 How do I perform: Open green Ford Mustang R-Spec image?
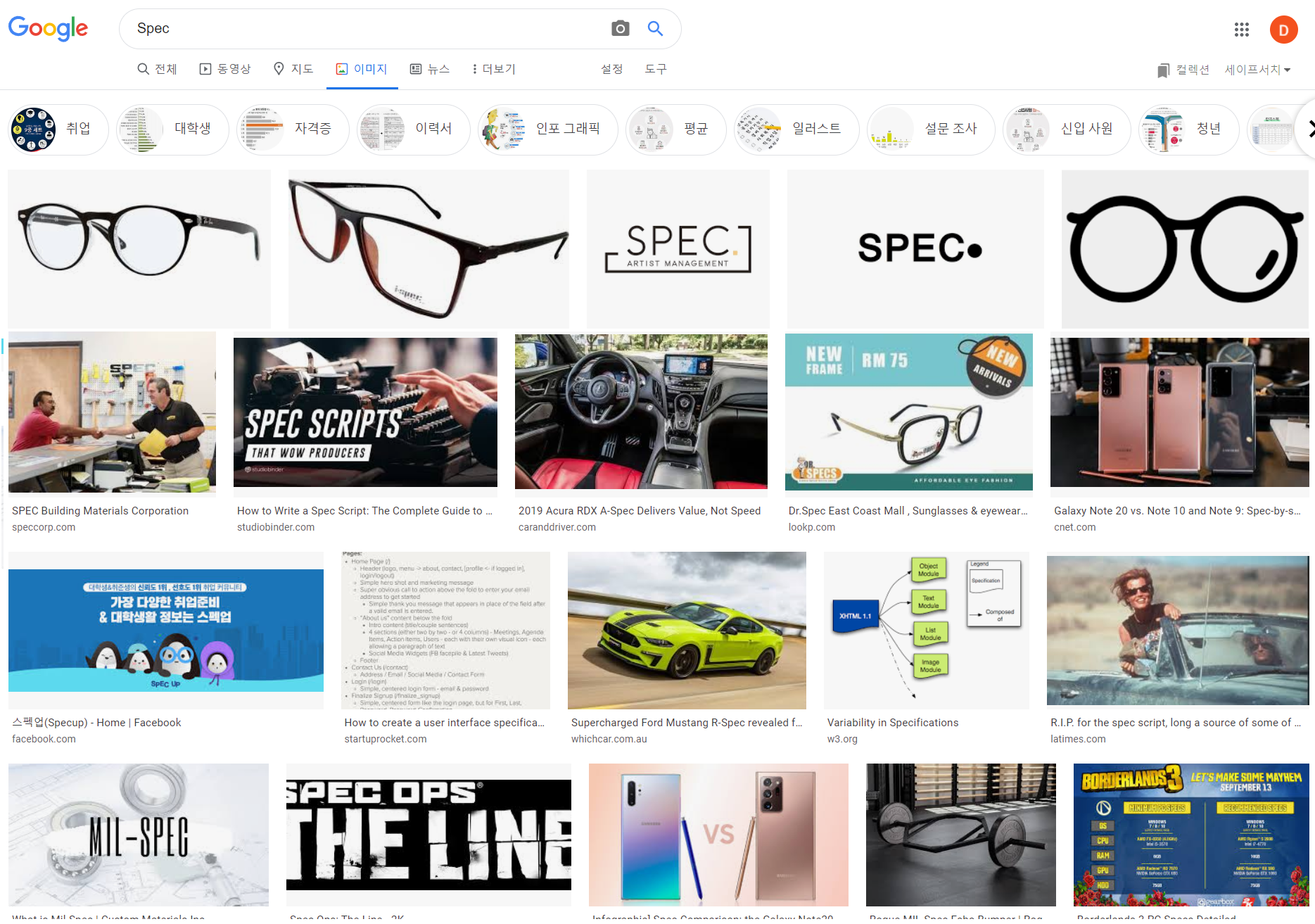687,631
